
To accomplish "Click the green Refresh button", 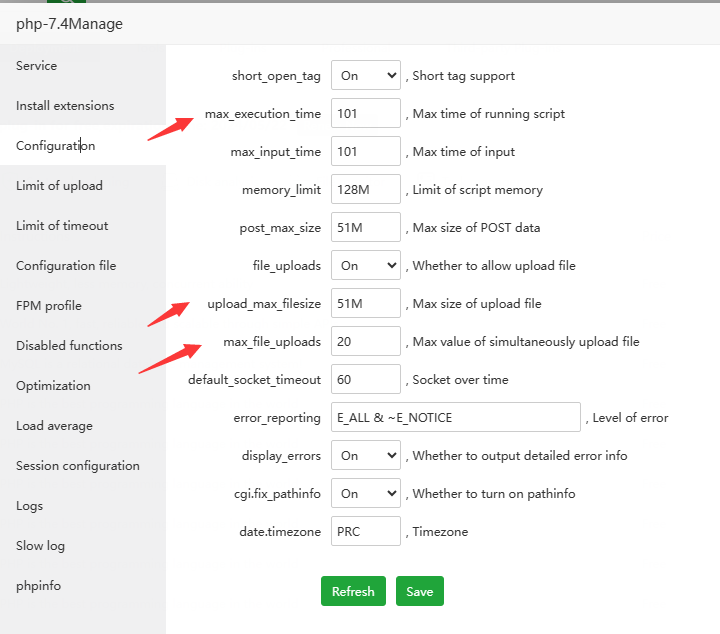I will pos(353,591).
